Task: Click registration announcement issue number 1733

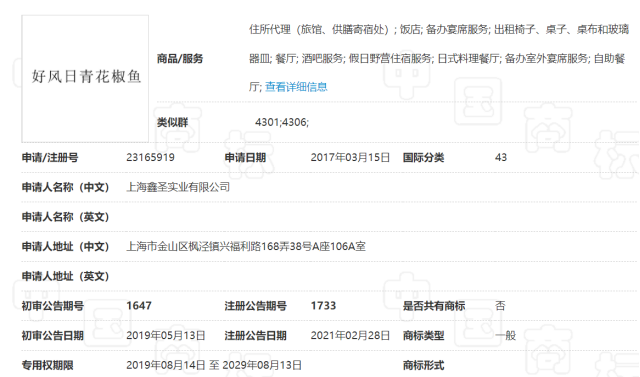Action: point(323,306)
